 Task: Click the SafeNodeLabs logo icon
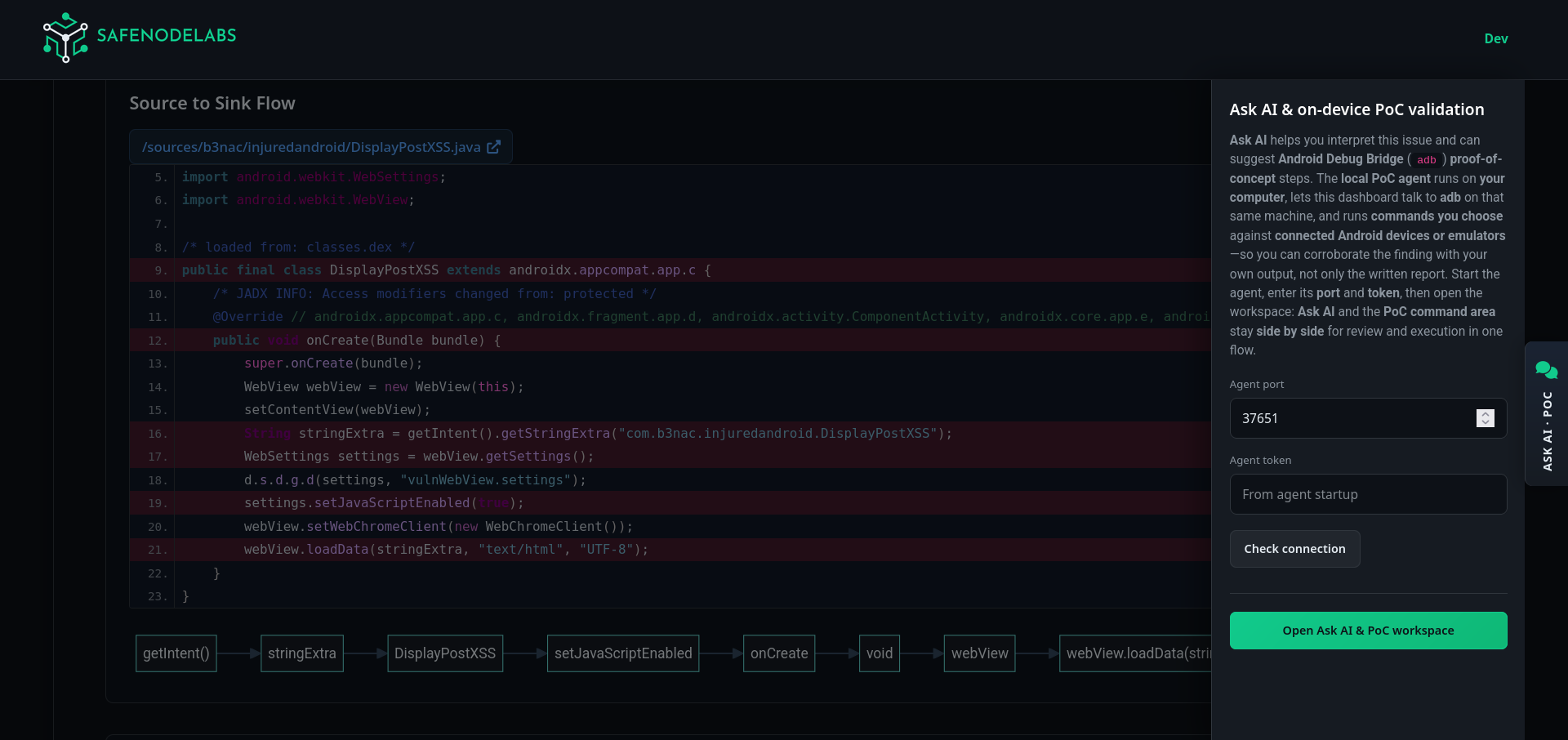click(65, 38)
